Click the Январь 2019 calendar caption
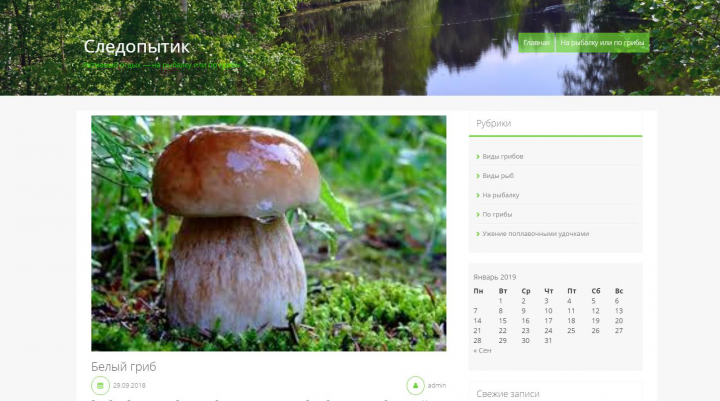Viewport: 720px width, 401px height. 495,277
